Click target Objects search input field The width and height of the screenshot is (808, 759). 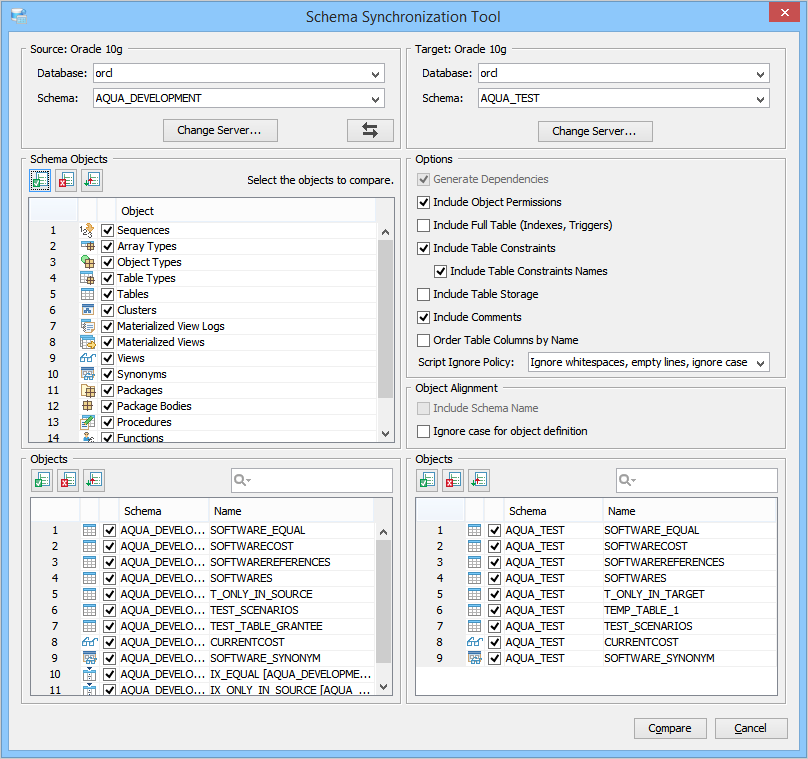[x=697, y=480]
